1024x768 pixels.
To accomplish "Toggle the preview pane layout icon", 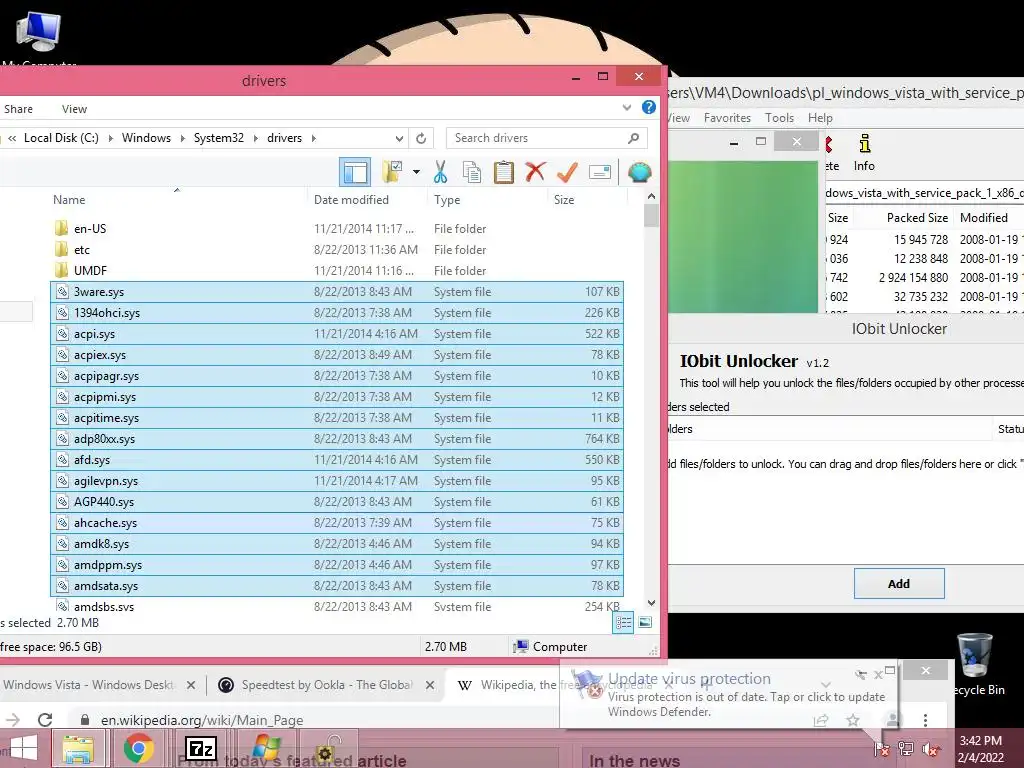I will 355,172.
